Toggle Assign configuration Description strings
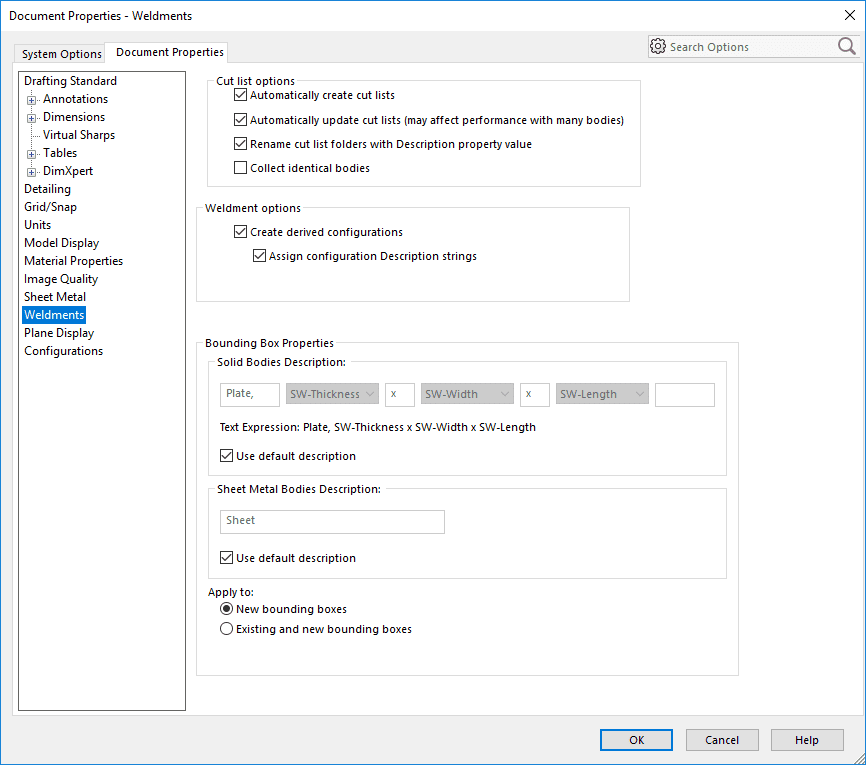 pyautogui.click(x=259, y=256)
